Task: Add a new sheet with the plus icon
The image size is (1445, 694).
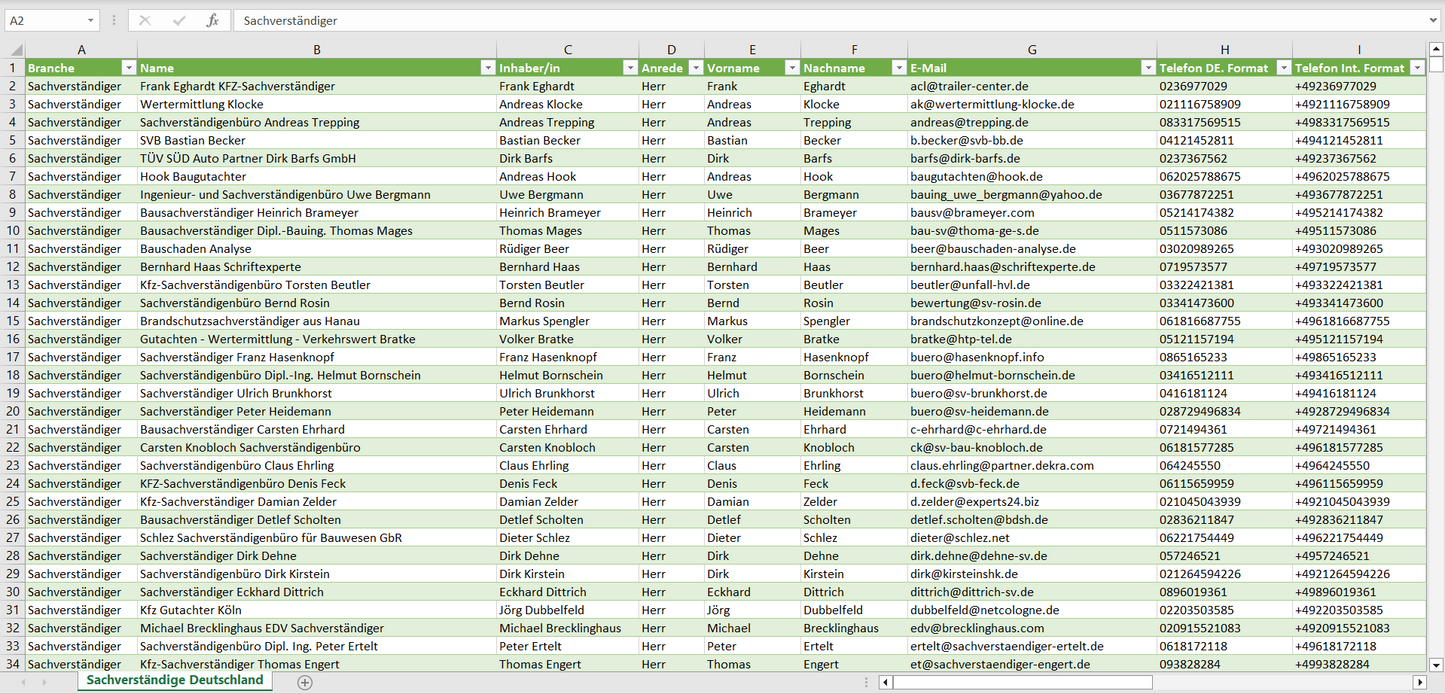Action: click(305, 682)
